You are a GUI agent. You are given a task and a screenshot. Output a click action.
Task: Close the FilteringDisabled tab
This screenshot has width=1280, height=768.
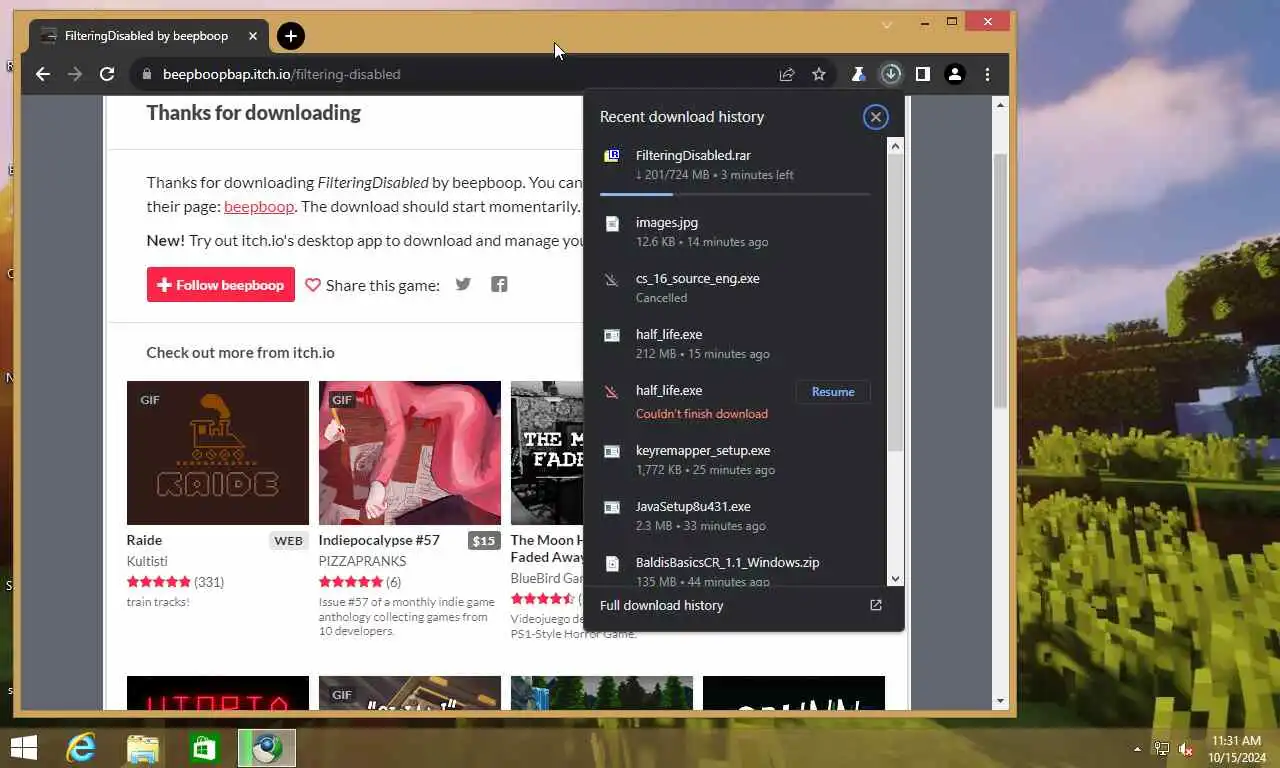253,36
